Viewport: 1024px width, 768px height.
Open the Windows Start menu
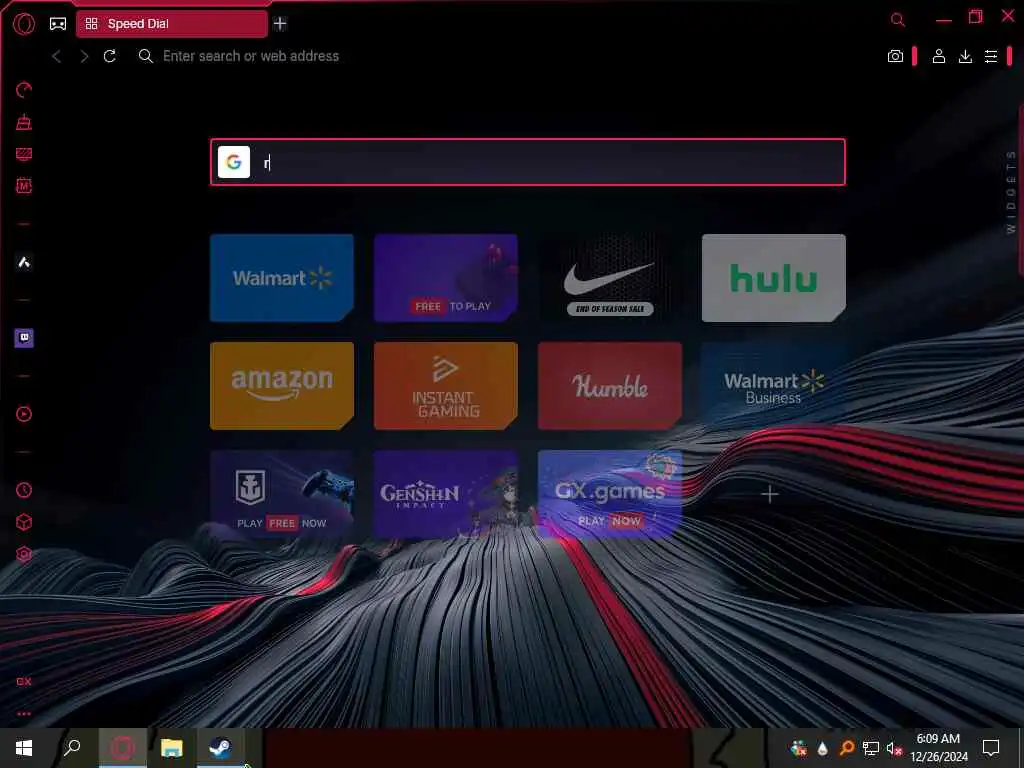[x=24, y=748]
